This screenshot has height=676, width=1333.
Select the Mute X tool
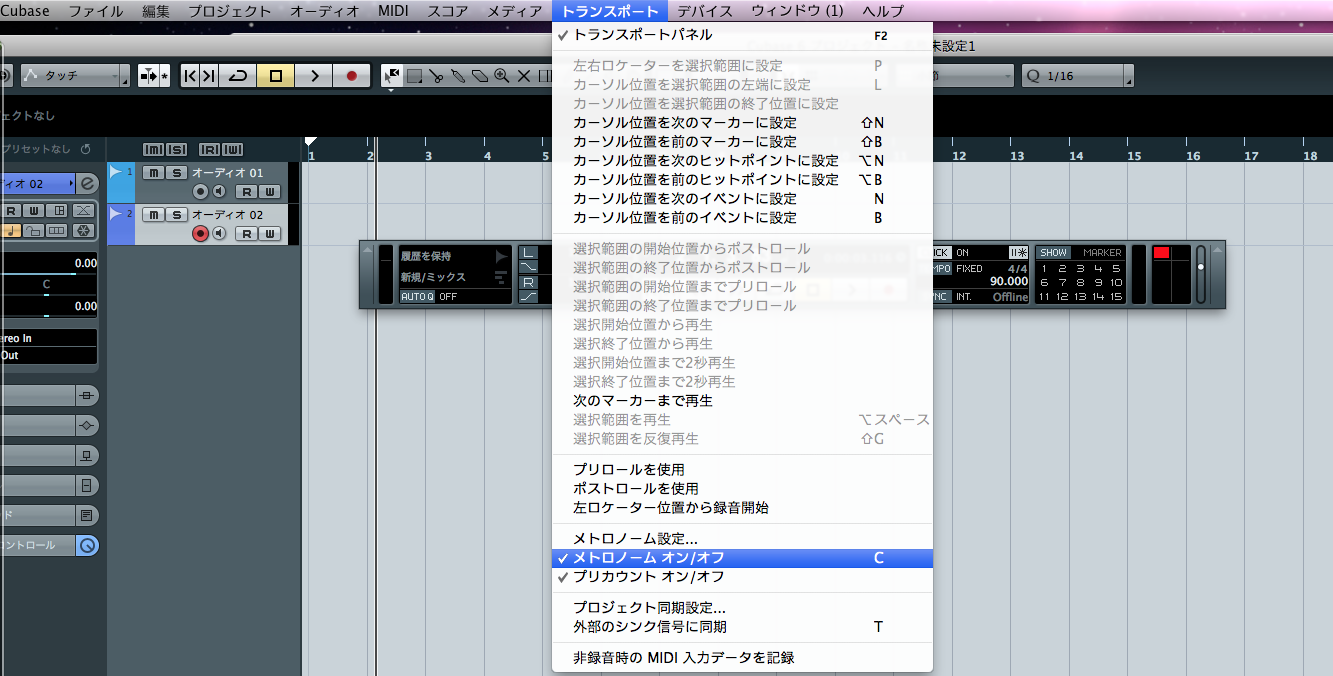coord(523,76)
